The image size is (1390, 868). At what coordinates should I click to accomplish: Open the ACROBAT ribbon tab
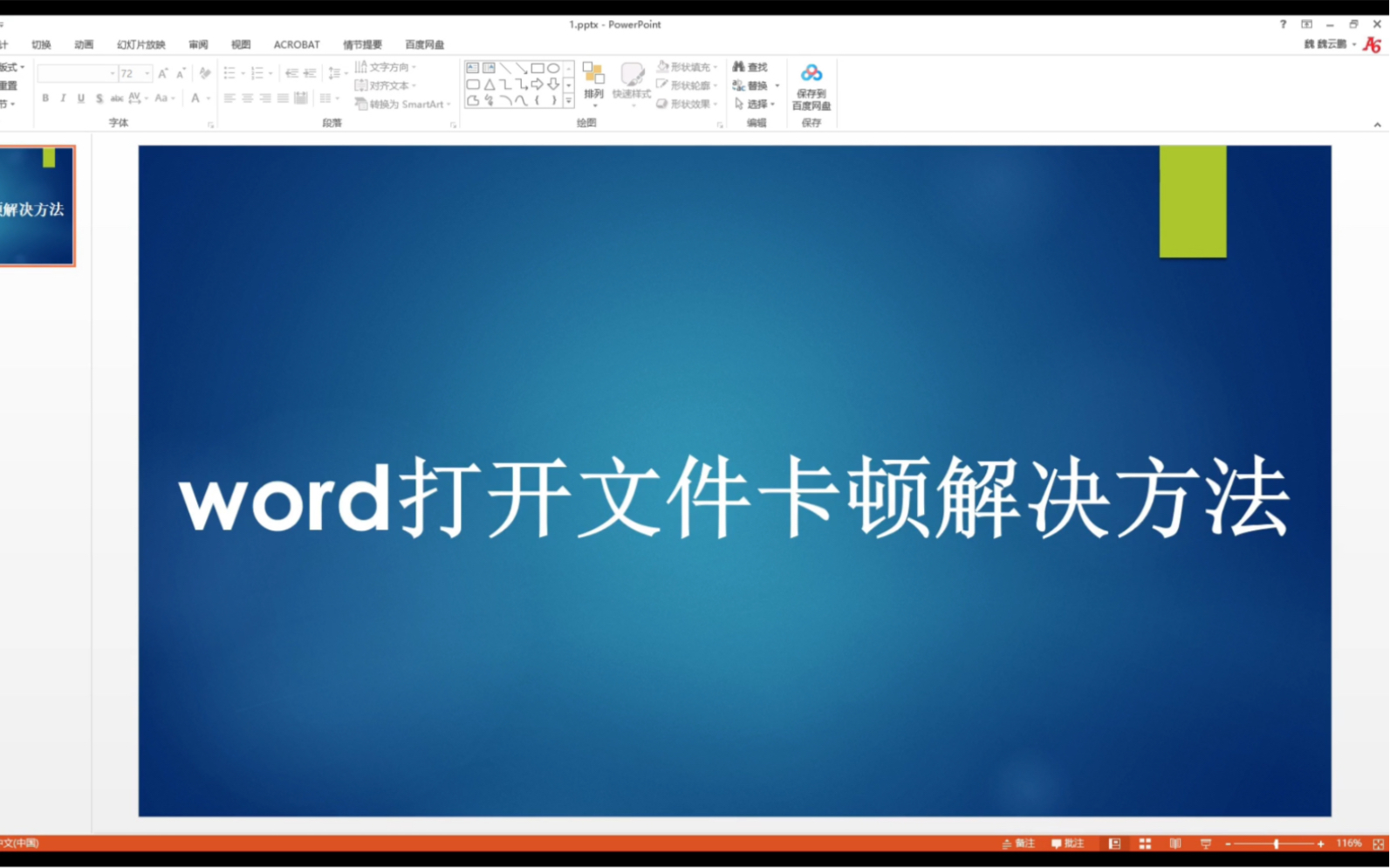pyautogui.click(x=297, y=44)
